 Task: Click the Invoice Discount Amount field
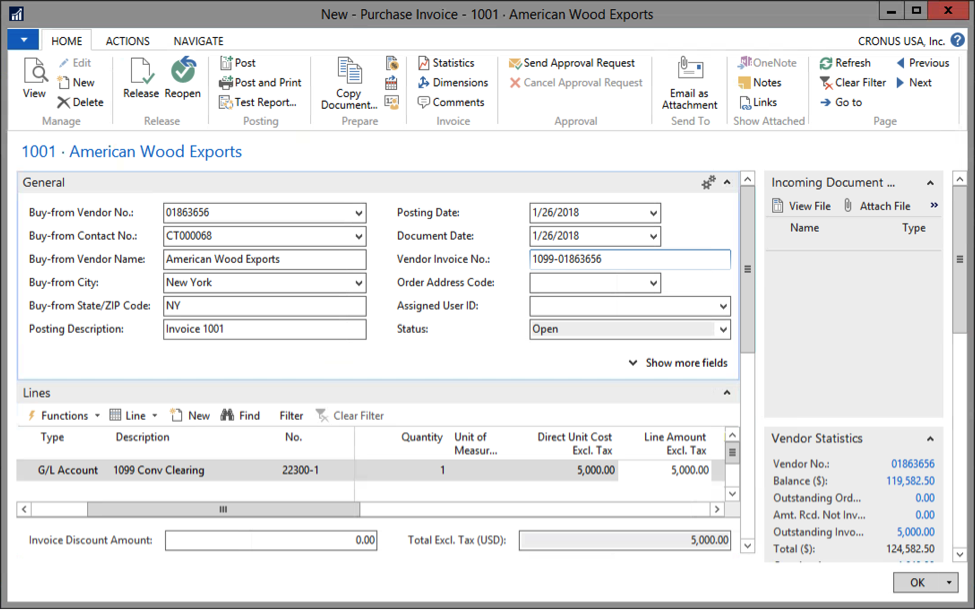271,540
